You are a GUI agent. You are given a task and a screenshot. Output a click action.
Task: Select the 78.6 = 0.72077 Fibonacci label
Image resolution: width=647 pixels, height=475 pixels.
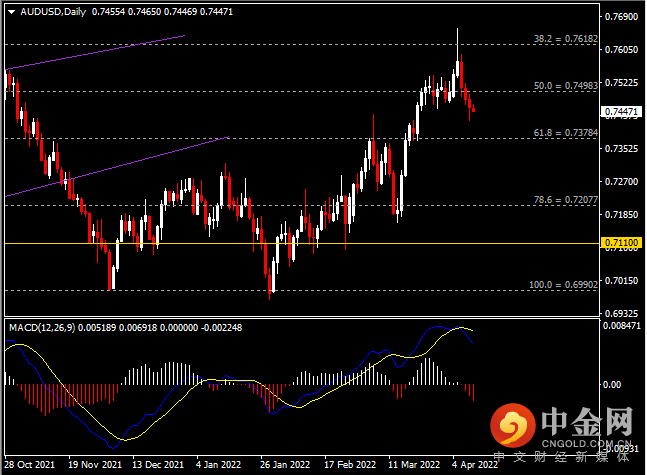point(566,200)
